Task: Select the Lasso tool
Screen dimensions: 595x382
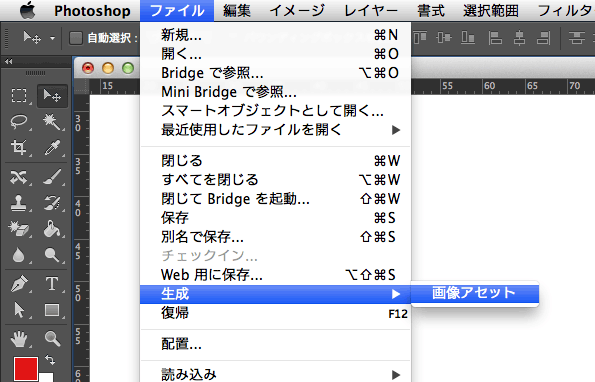Action: click(x=19, y=122)
